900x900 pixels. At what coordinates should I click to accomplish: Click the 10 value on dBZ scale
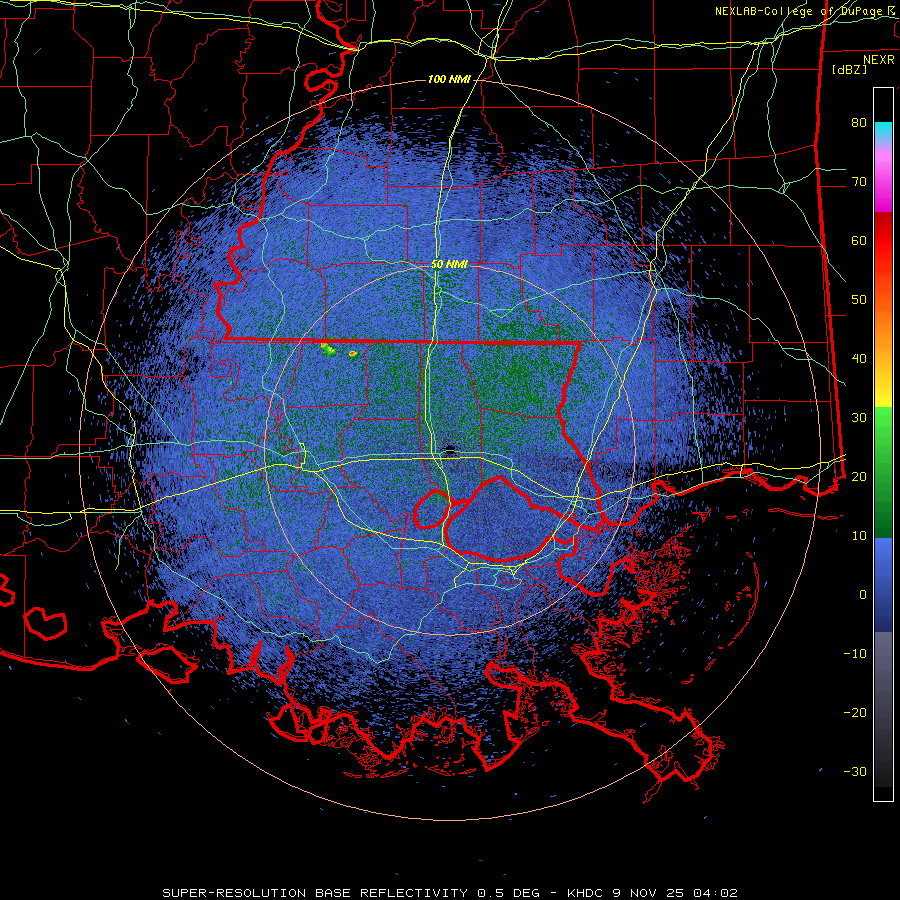click(x=859, y=536)
